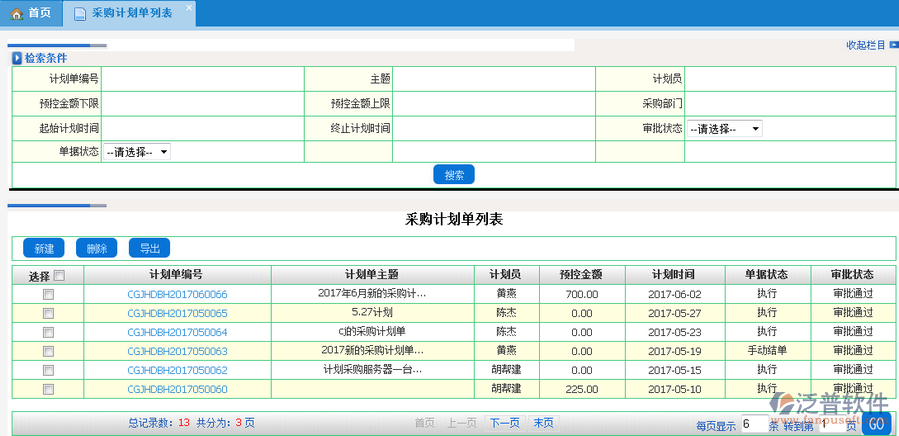Expand the 单据状态 dropdown
Viewport: 899px width, 436px height.
click(x=137, y=152)
